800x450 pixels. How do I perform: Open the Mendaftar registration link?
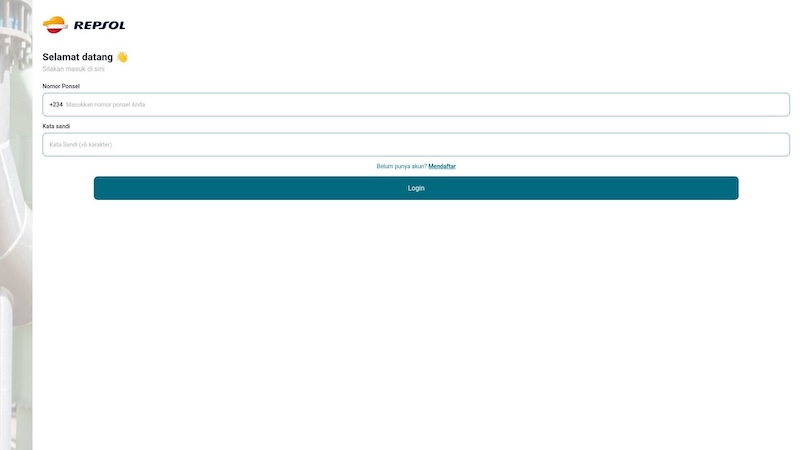click(442, 166)
